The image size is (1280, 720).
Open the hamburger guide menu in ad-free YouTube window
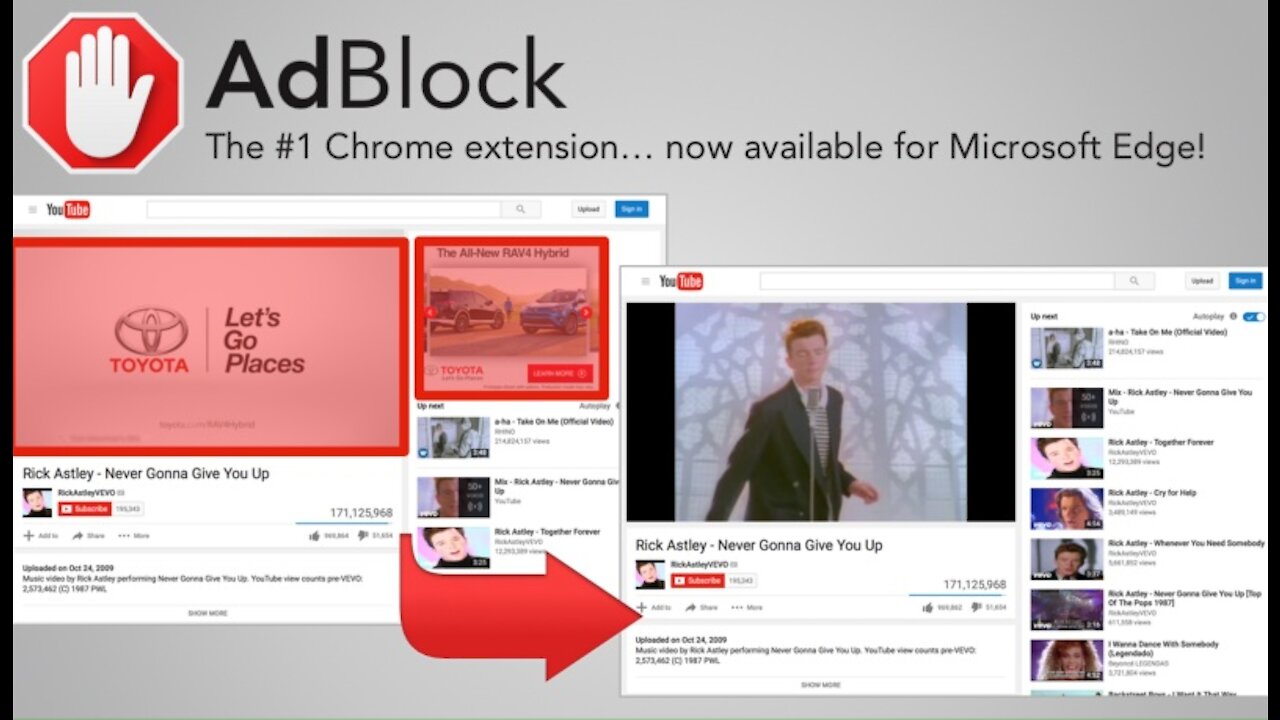coord(645,282)
